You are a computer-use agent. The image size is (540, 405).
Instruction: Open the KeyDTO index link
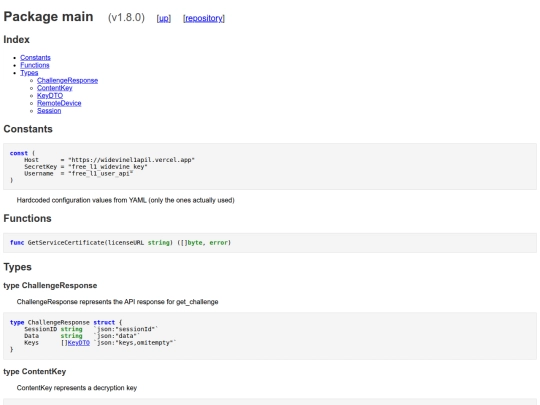click(x=50, y=95)
